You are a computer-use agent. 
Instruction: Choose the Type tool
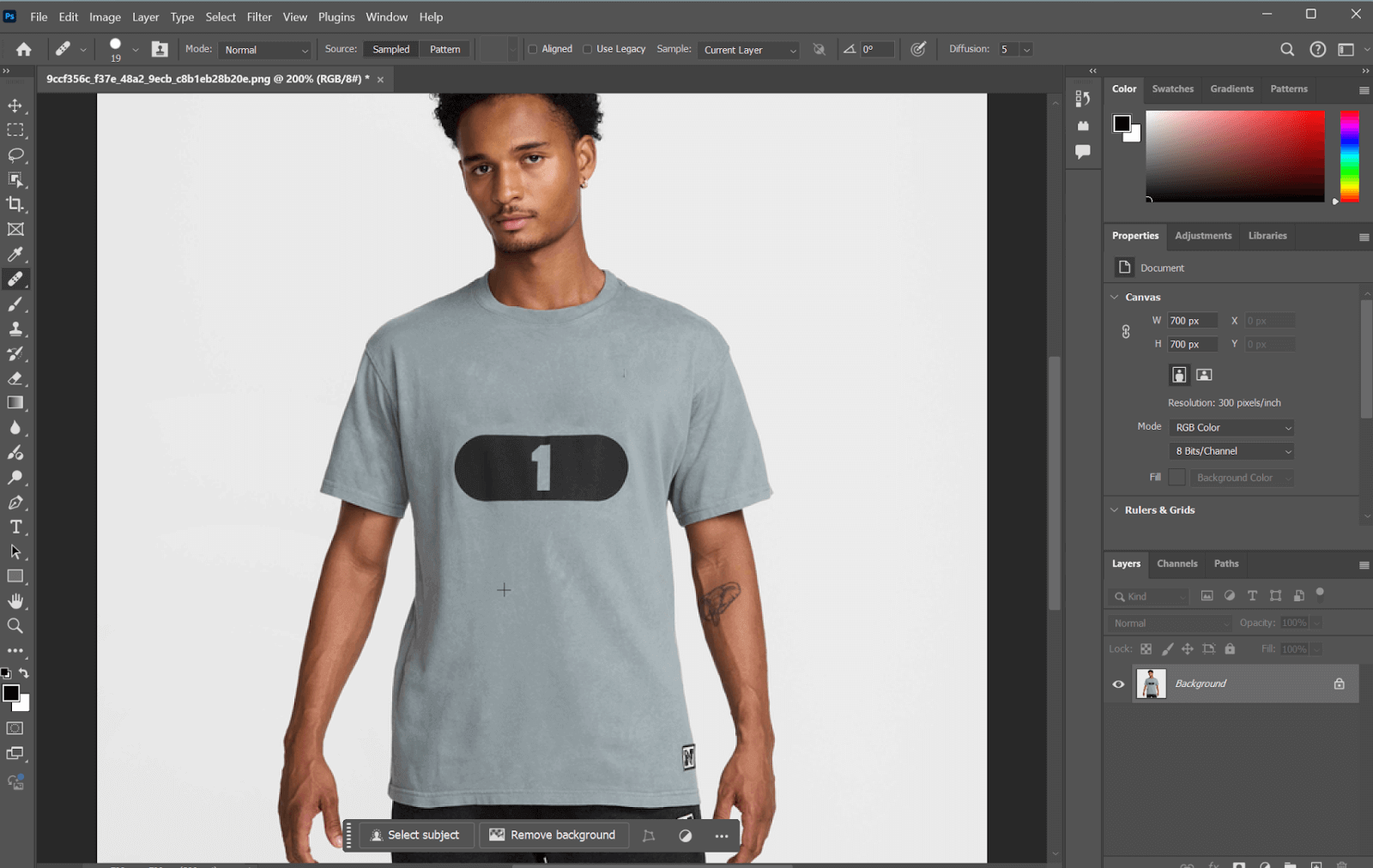[15, 527]
